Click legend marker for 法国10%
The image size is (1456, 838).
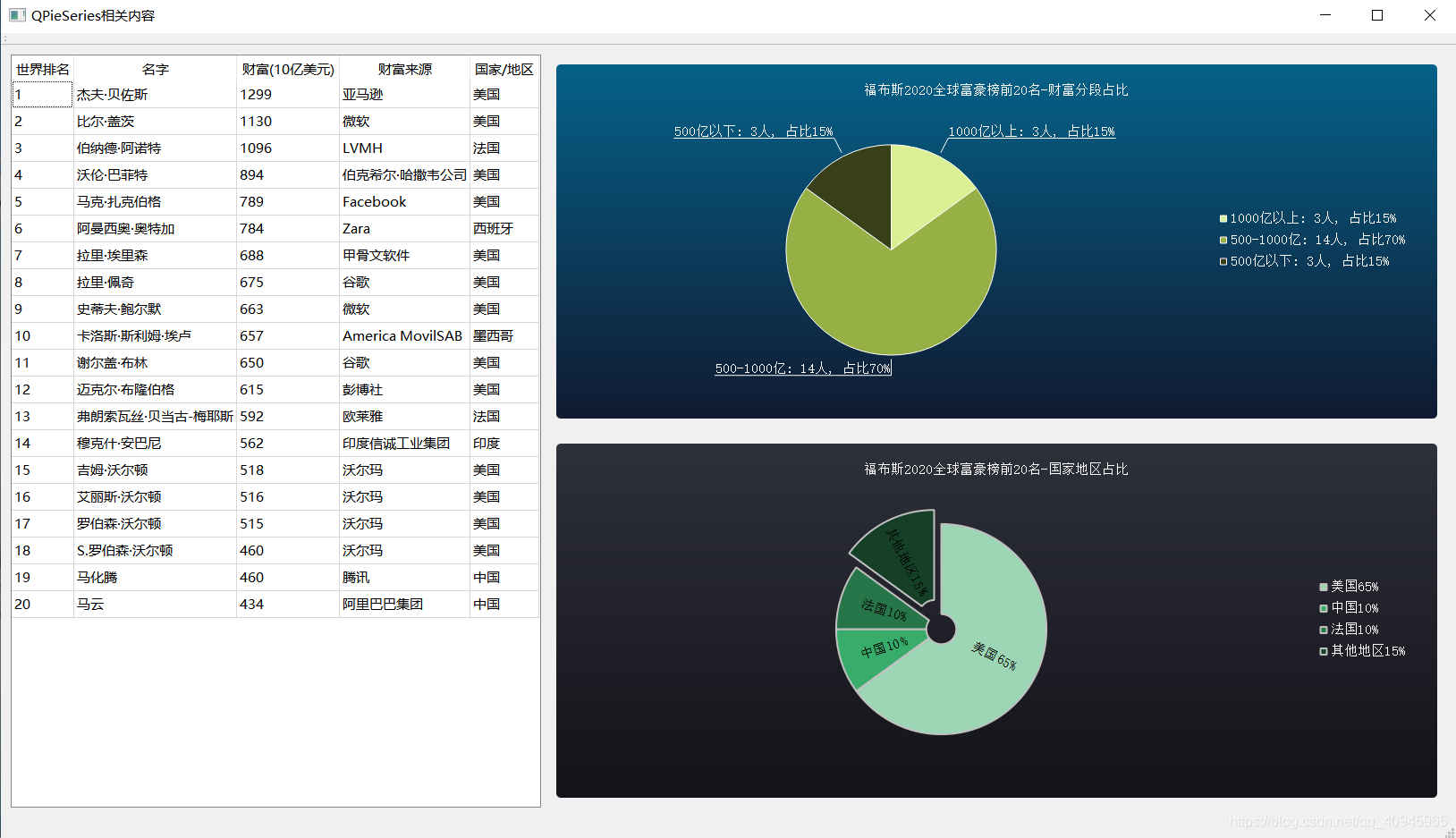pyautogui.click(x=1324, y=630)
